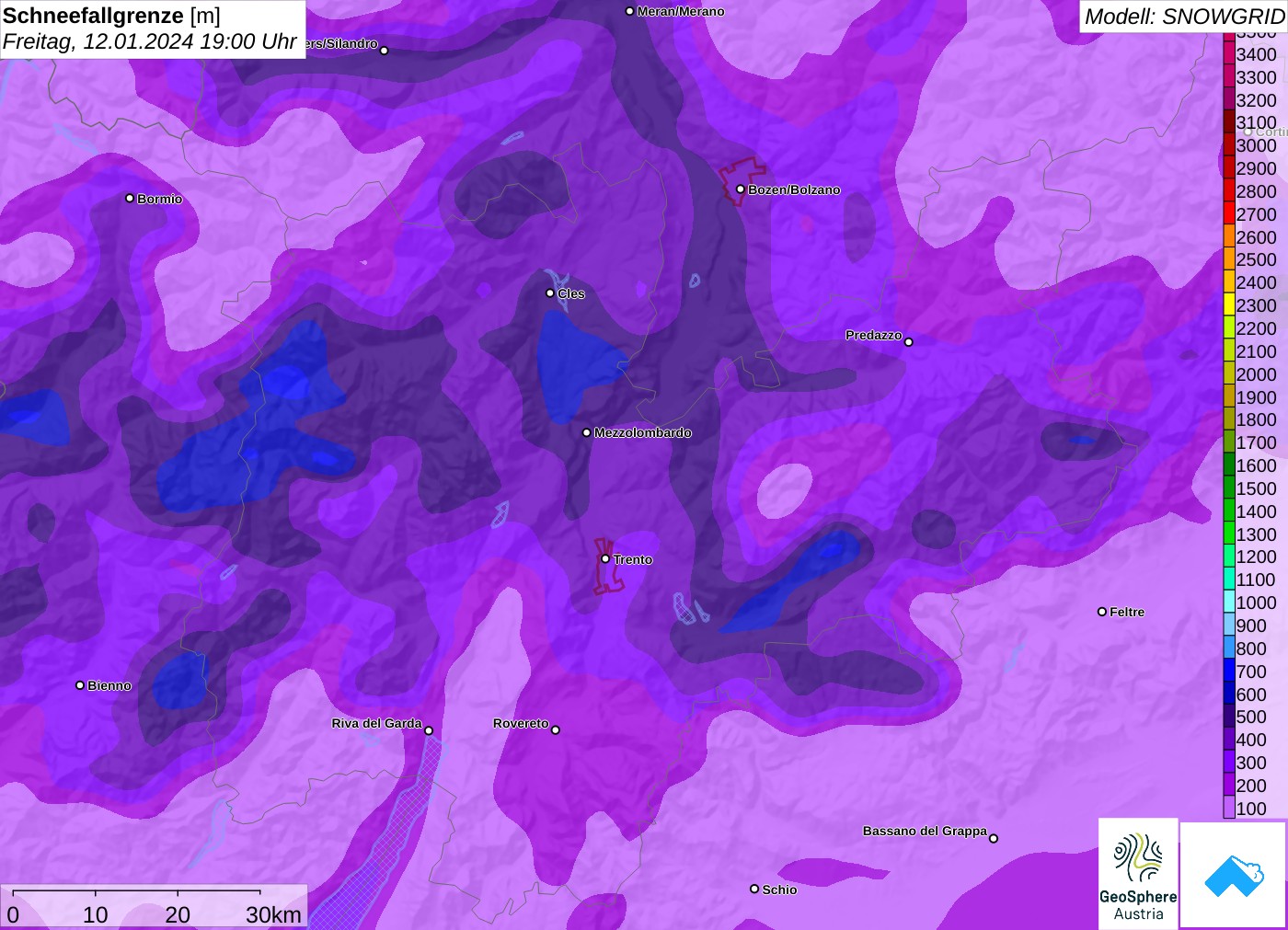Click the Silandro town marker dot
Image resolution: width=1288 pixels, height=930 pixels.
(x=385, y=51)
